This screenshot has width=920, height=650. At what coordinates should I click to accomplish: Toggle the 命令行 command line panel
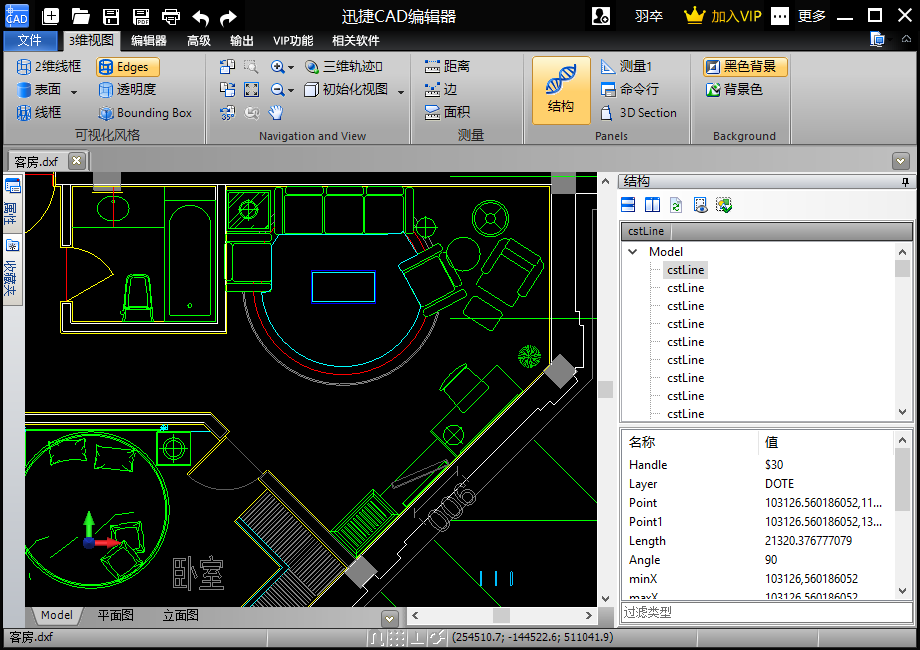click(630, 89)
